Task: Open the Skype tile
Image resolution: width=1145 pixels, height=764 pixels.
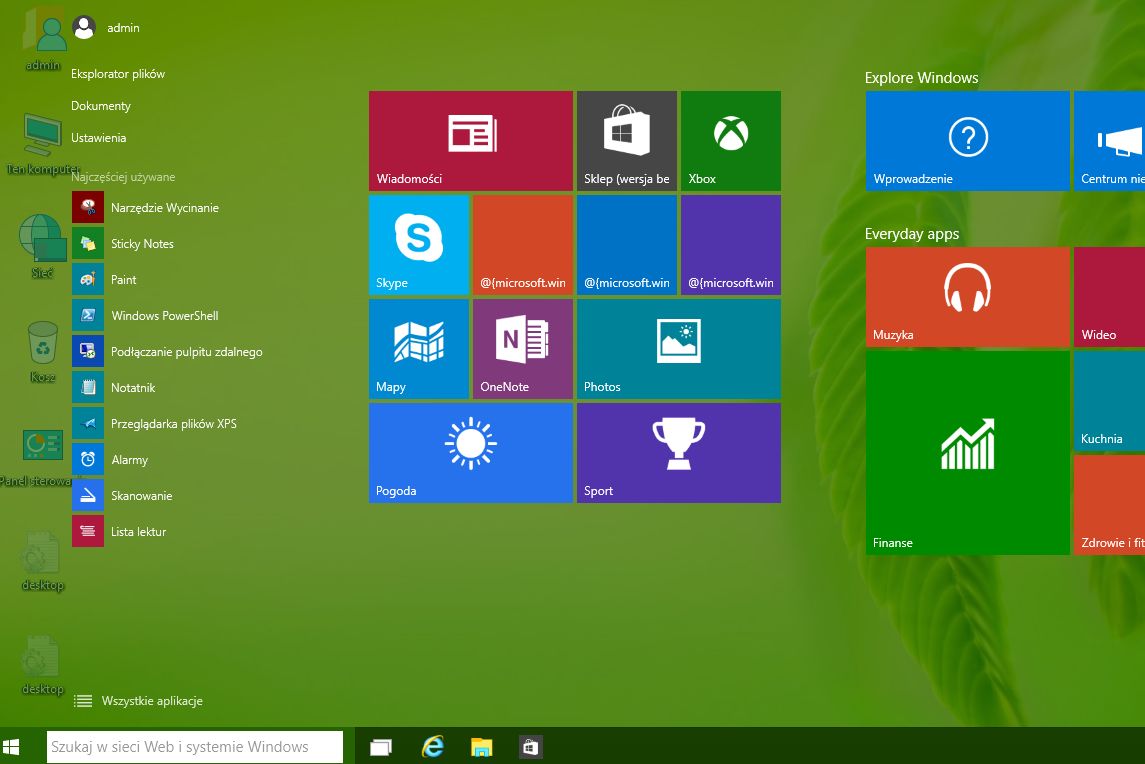Action: 418,245
